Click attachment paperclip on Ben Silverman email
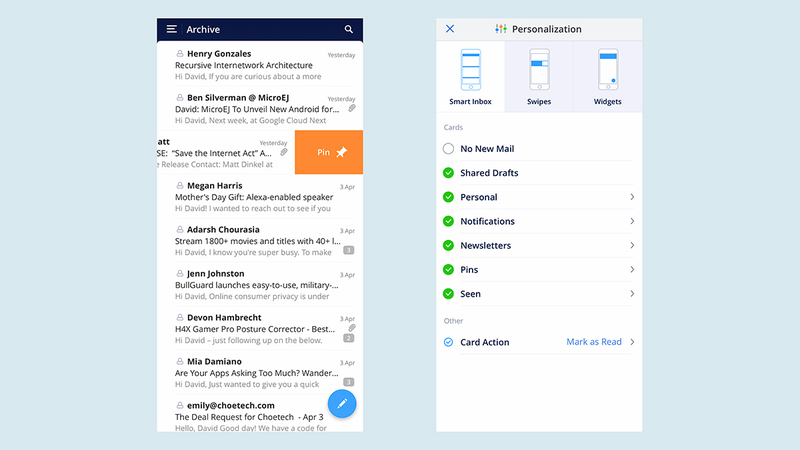Screen dimensions: 800x450 click(x=352, y=109)
